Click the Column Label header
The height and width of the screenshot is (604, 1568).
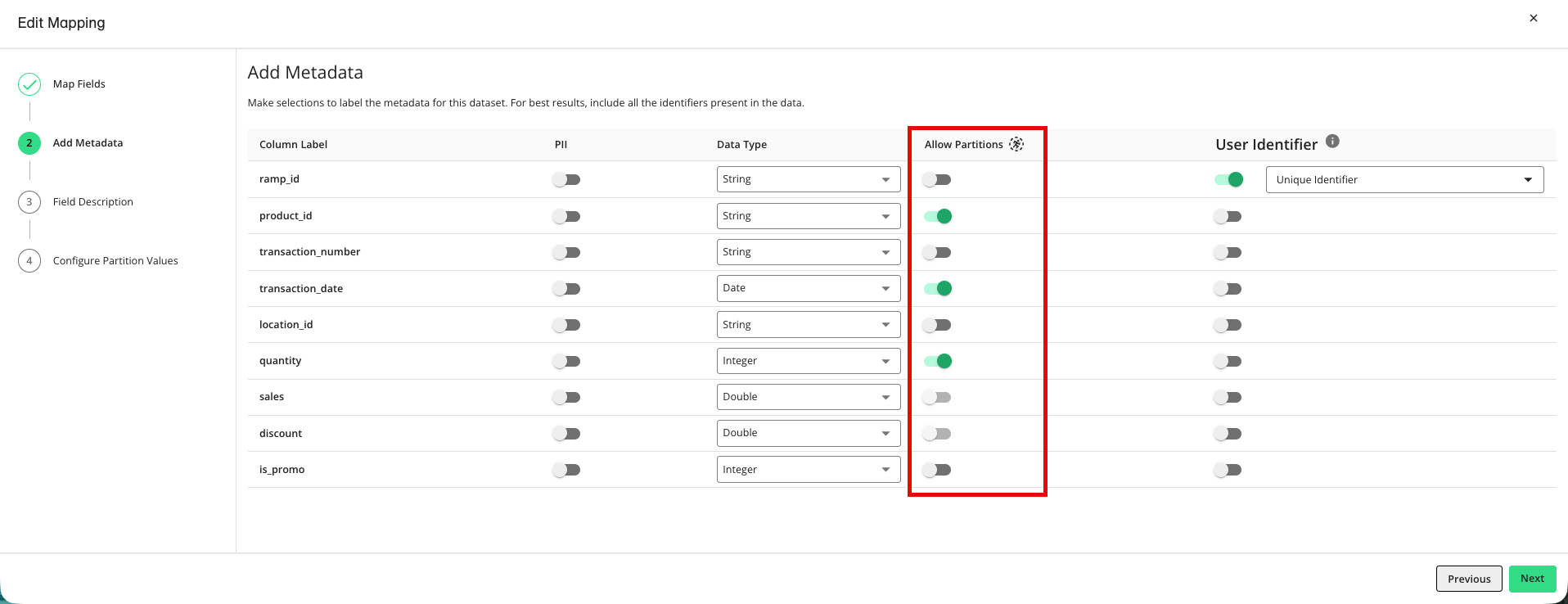coord(294,145)
